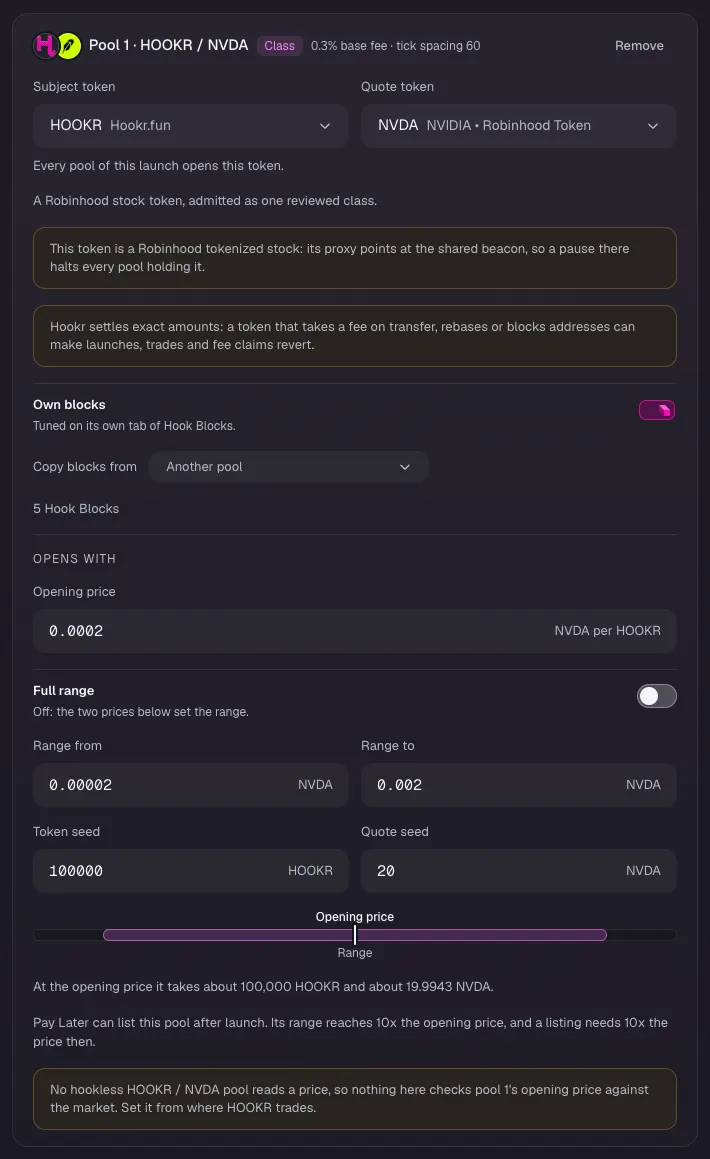
Task: Enable the Full range switch
Action: click(x=657, y=696)
